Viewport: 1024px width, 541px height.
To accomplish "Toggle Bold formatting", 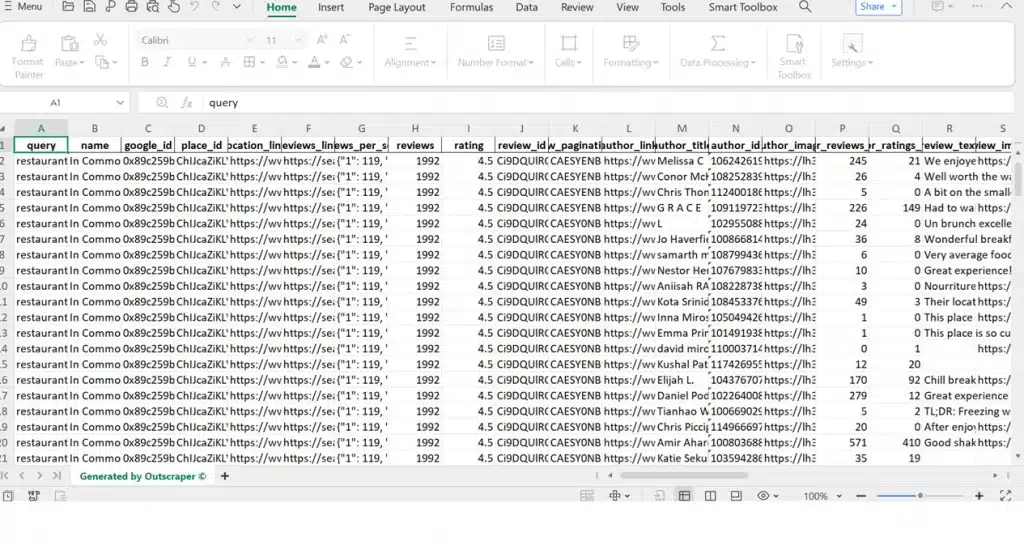I will click(x=144, y=62).
